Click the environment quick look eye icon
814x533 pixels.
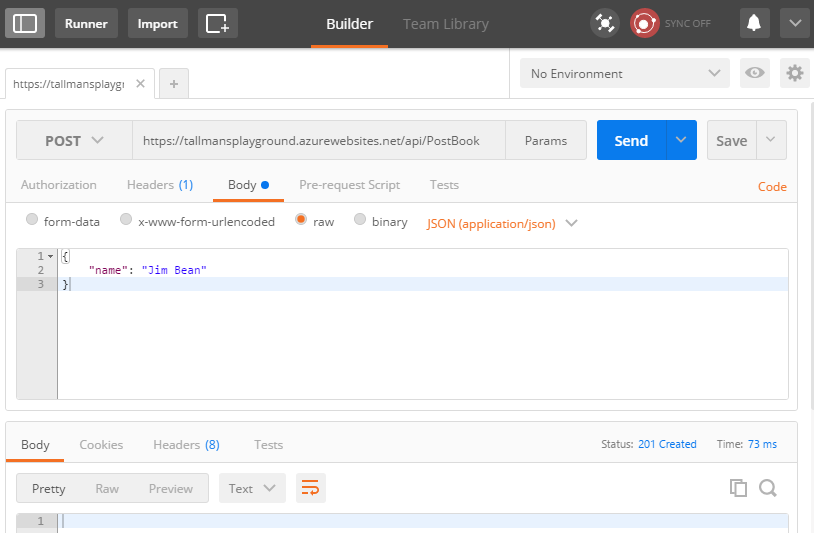[x=754, y=73]
